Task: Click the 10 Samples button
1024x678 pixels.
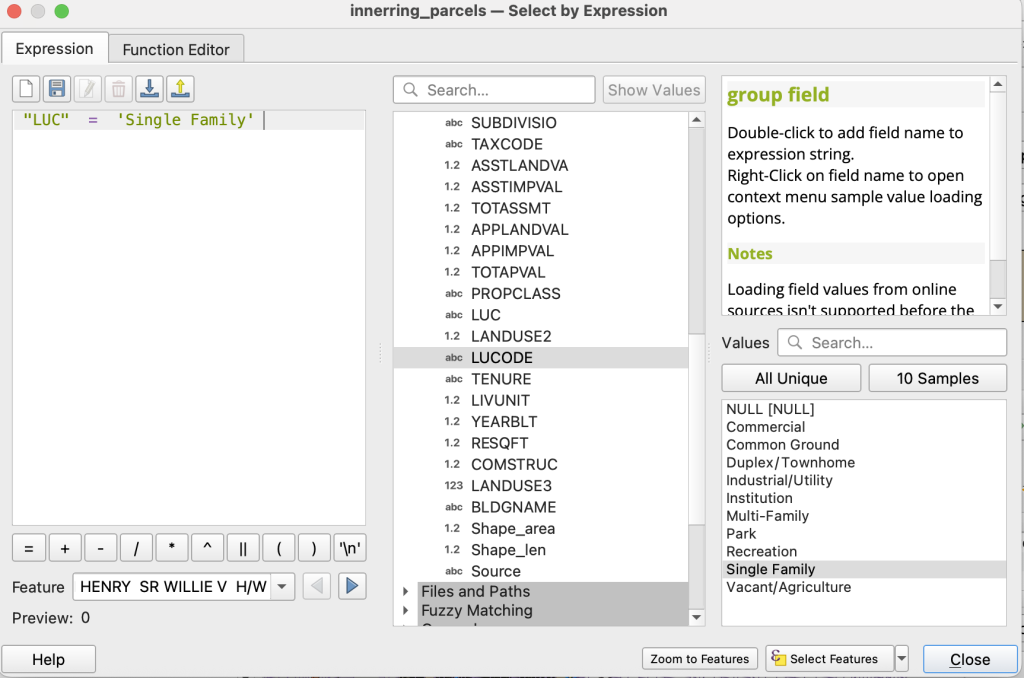Action: point(937,378)
